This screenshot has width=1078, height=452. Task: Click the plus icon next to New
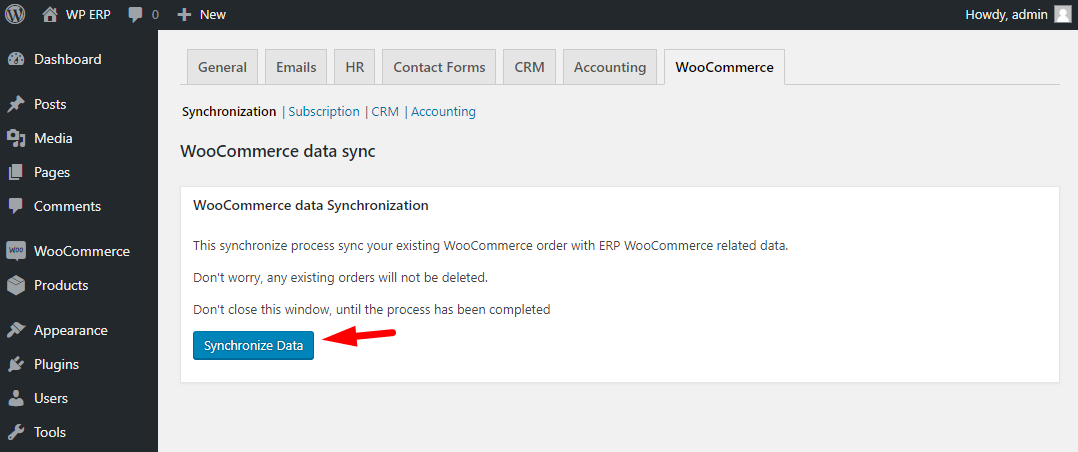click(x=184, y=14)
